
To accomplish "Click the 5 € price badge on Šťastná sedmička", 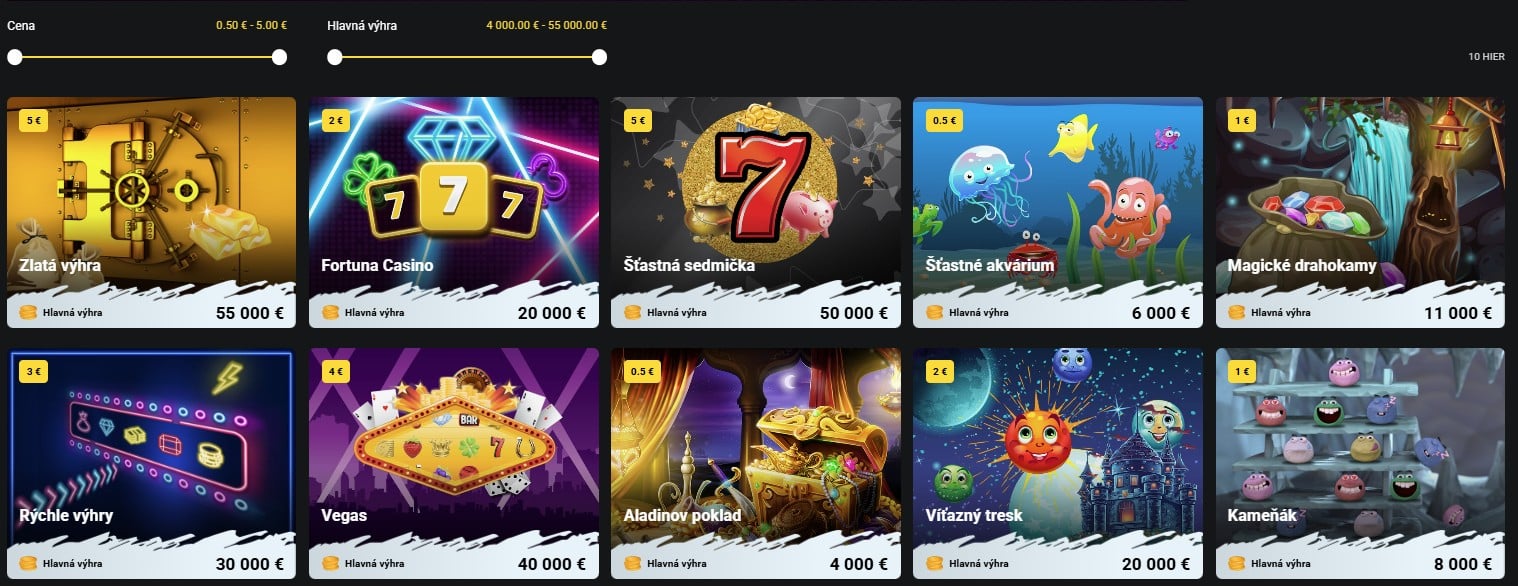I will click(x=638, y=121).
